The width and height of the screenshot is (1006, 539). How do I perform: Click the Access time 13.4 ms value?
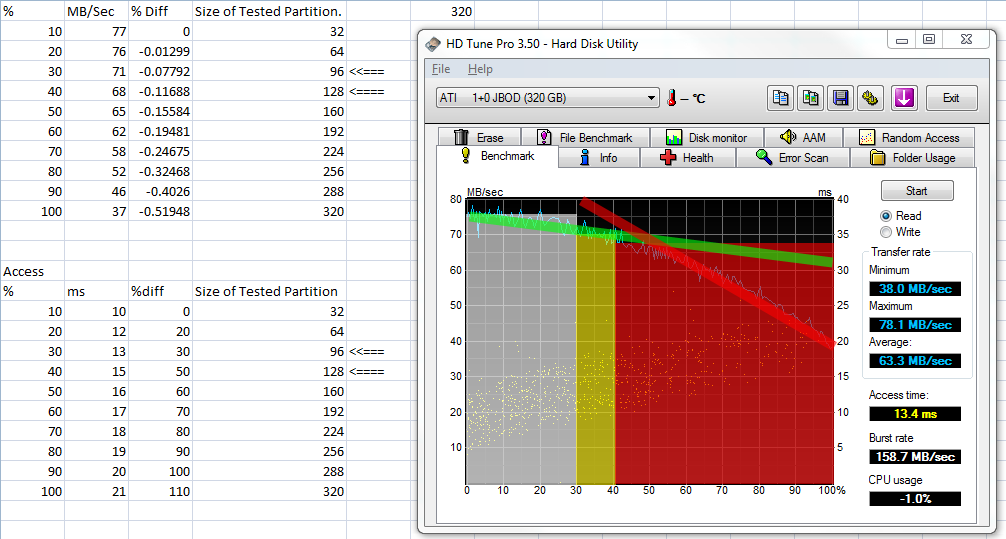(915, 414)
